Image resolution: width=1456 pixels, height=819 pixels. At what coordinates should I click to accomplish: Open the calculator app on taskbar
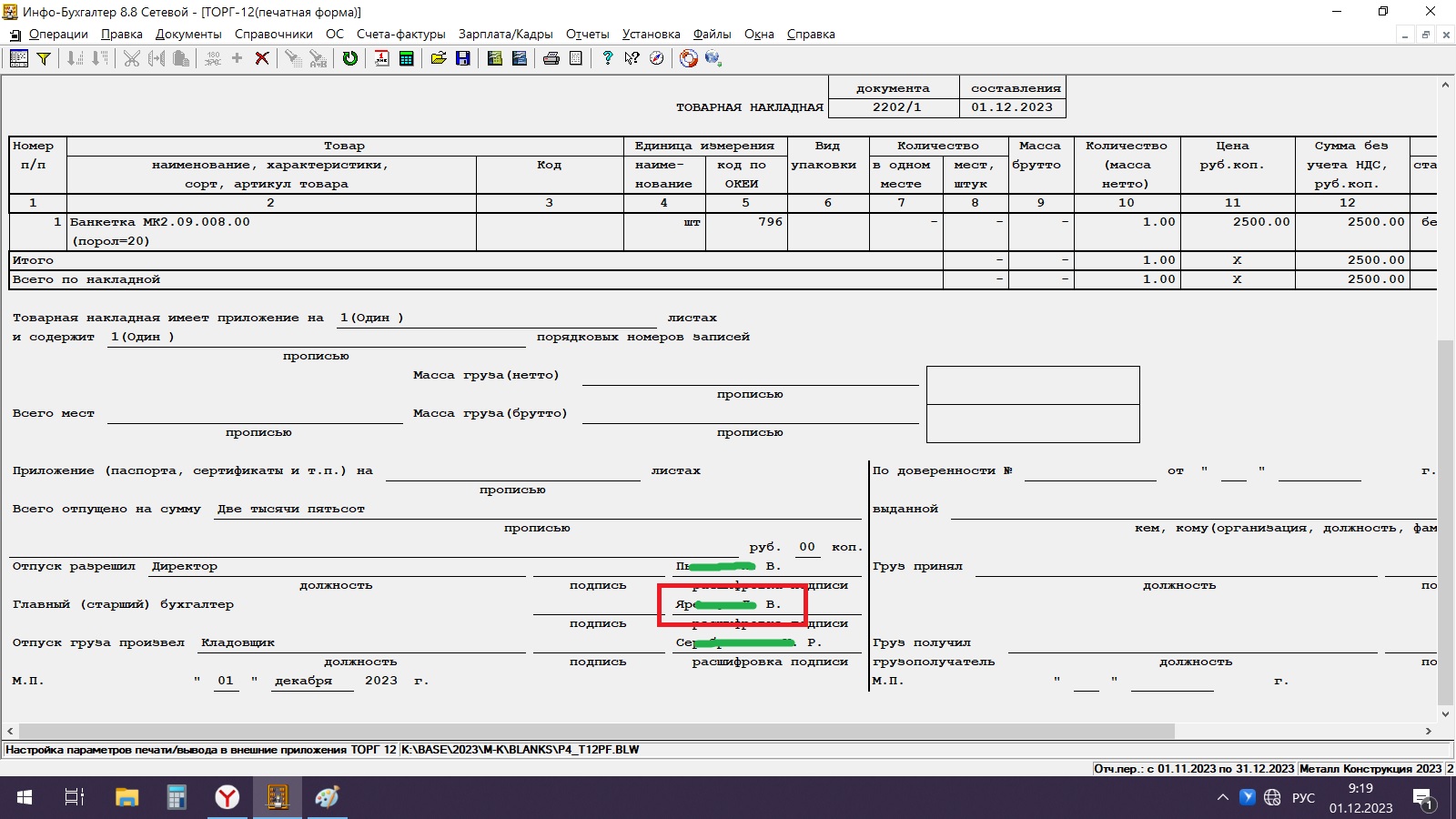point(177,798)
